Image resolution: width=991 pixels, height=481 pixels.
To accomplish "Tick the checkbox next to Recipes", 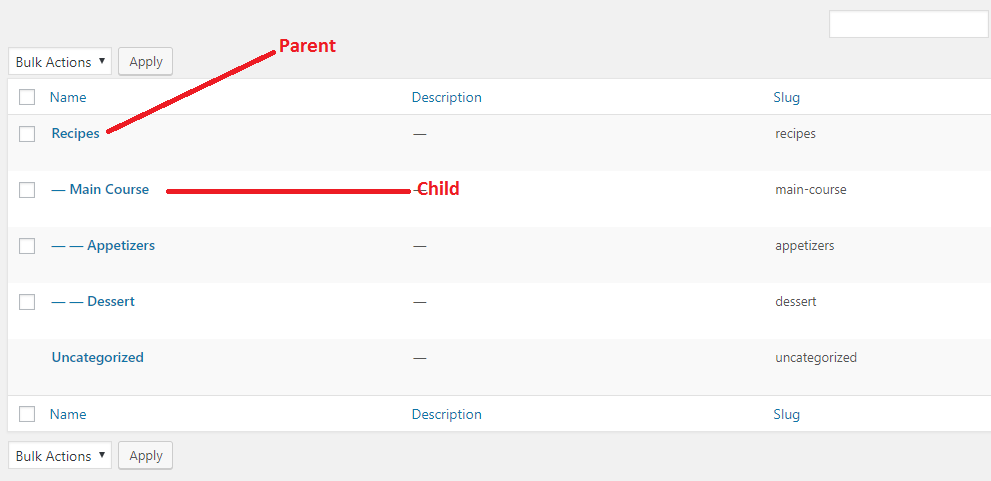I will [27, 134].
